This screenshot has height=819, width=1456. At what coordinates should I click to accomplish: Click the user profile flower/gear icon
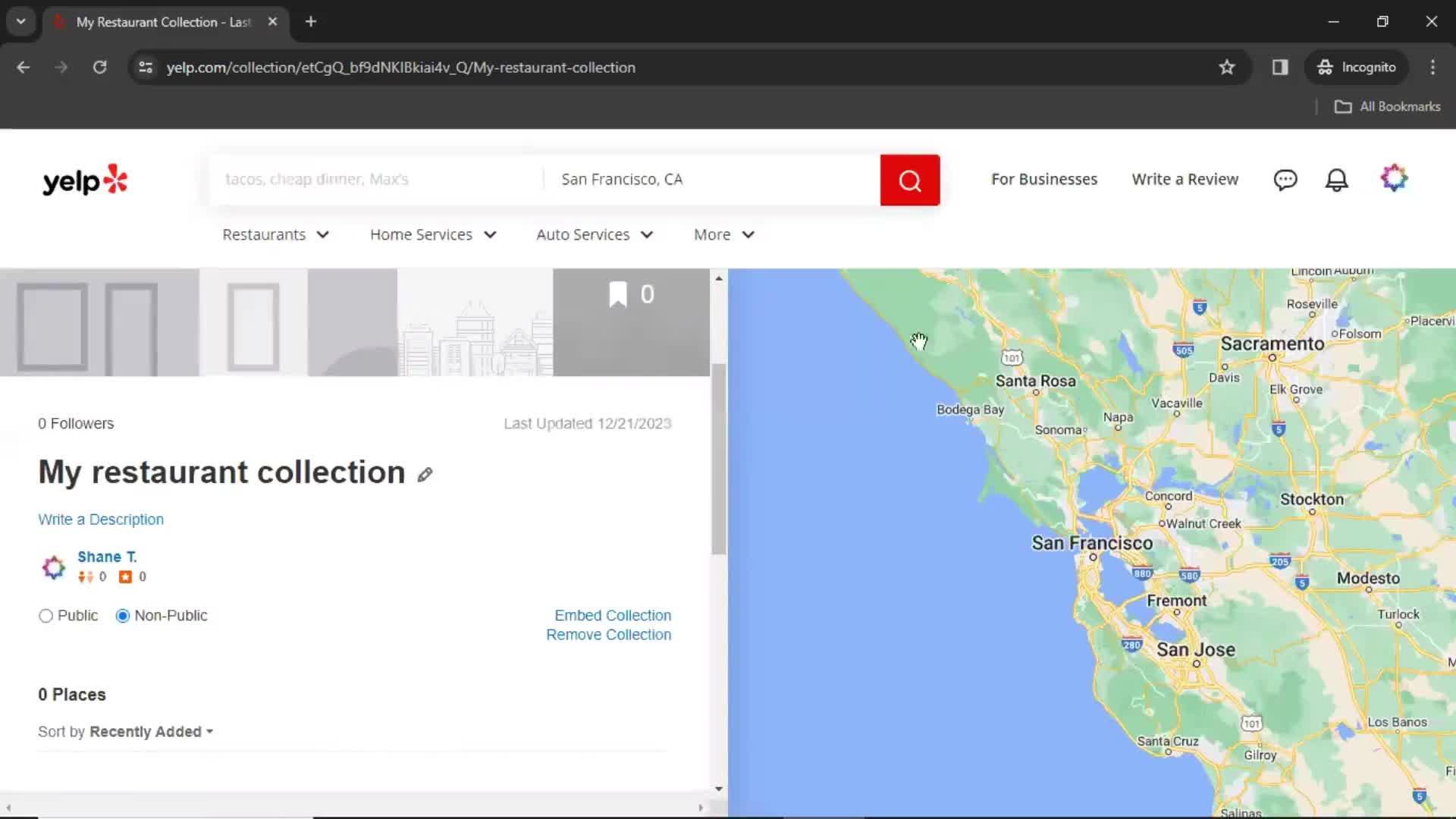pyautogui.click(x=1394, y=179)
